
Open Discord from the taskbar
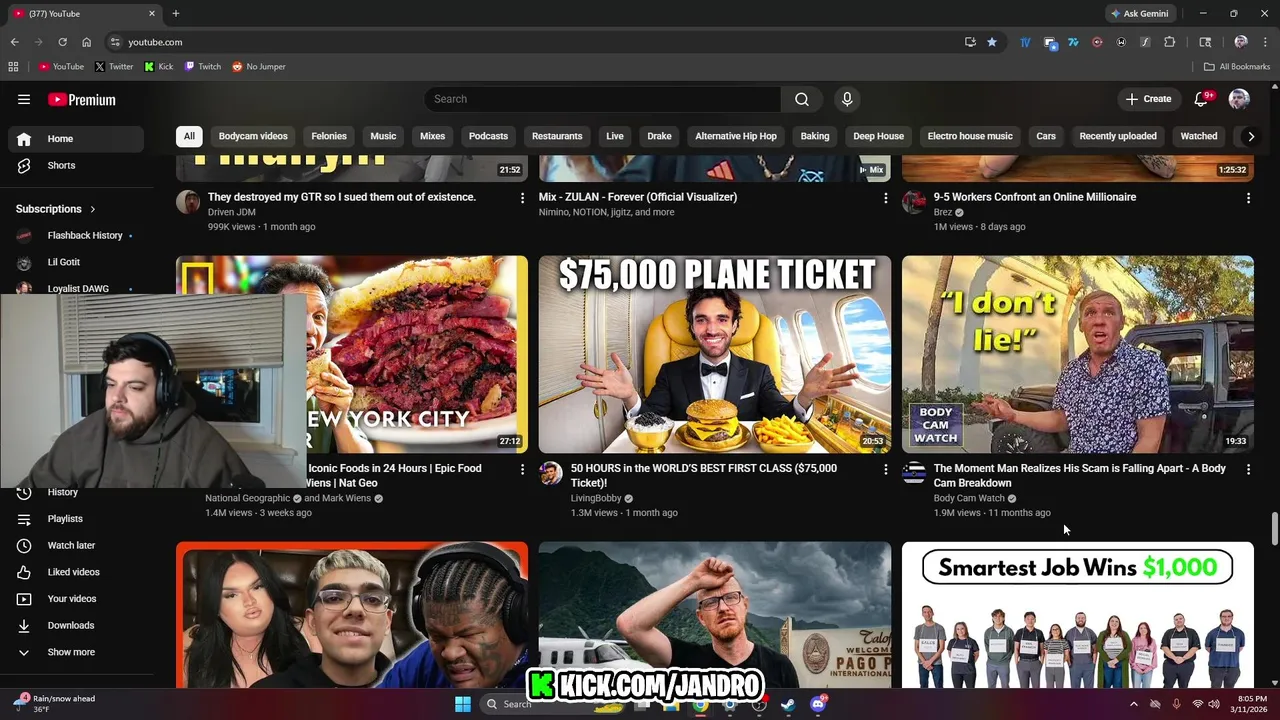(x=818, y=704)
